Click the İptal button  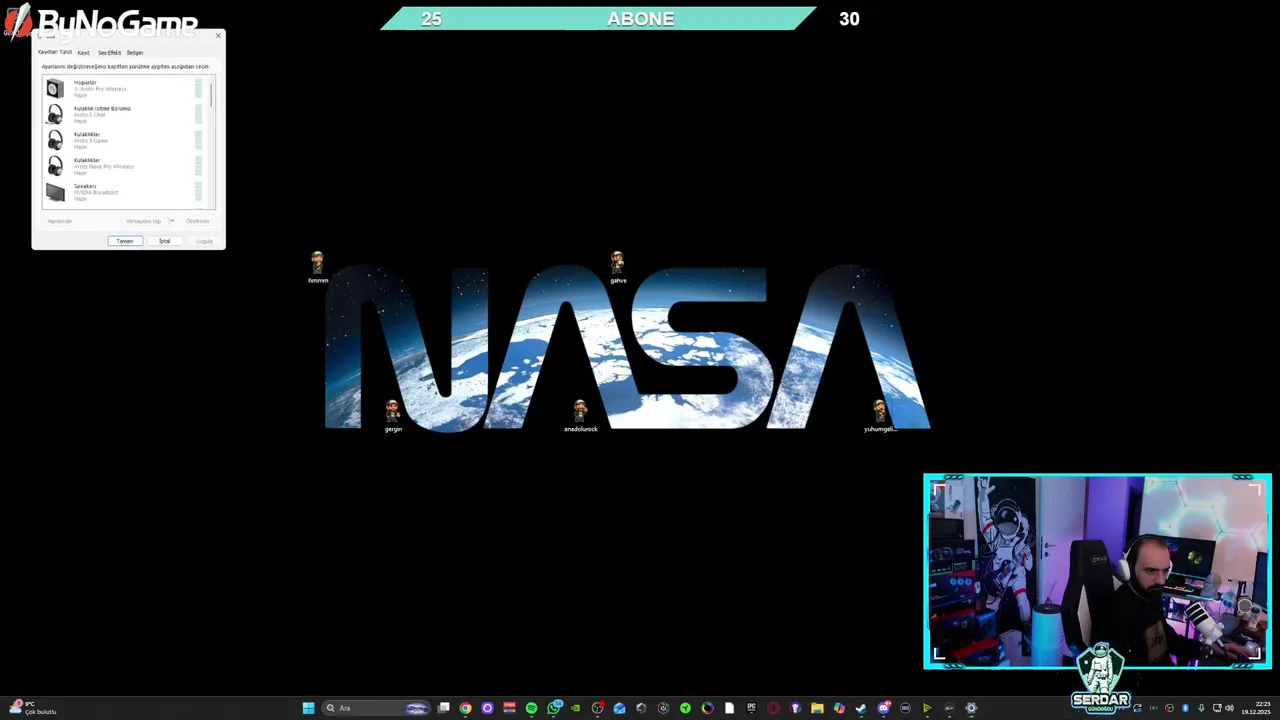coord(164,241)
